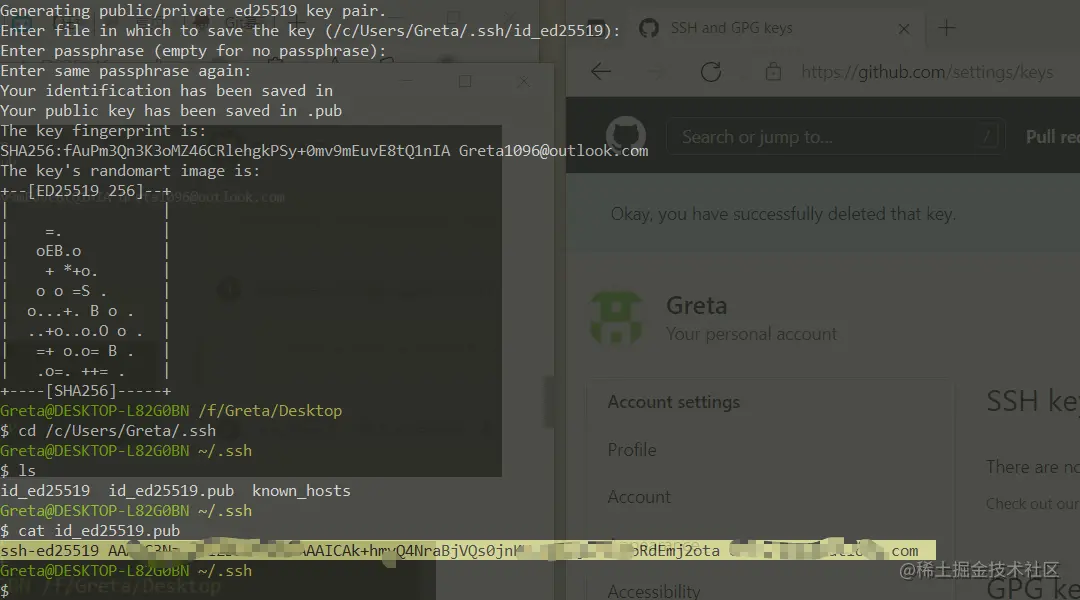Click the Account settings heading

pyautogui.click(x=674, y=402)
